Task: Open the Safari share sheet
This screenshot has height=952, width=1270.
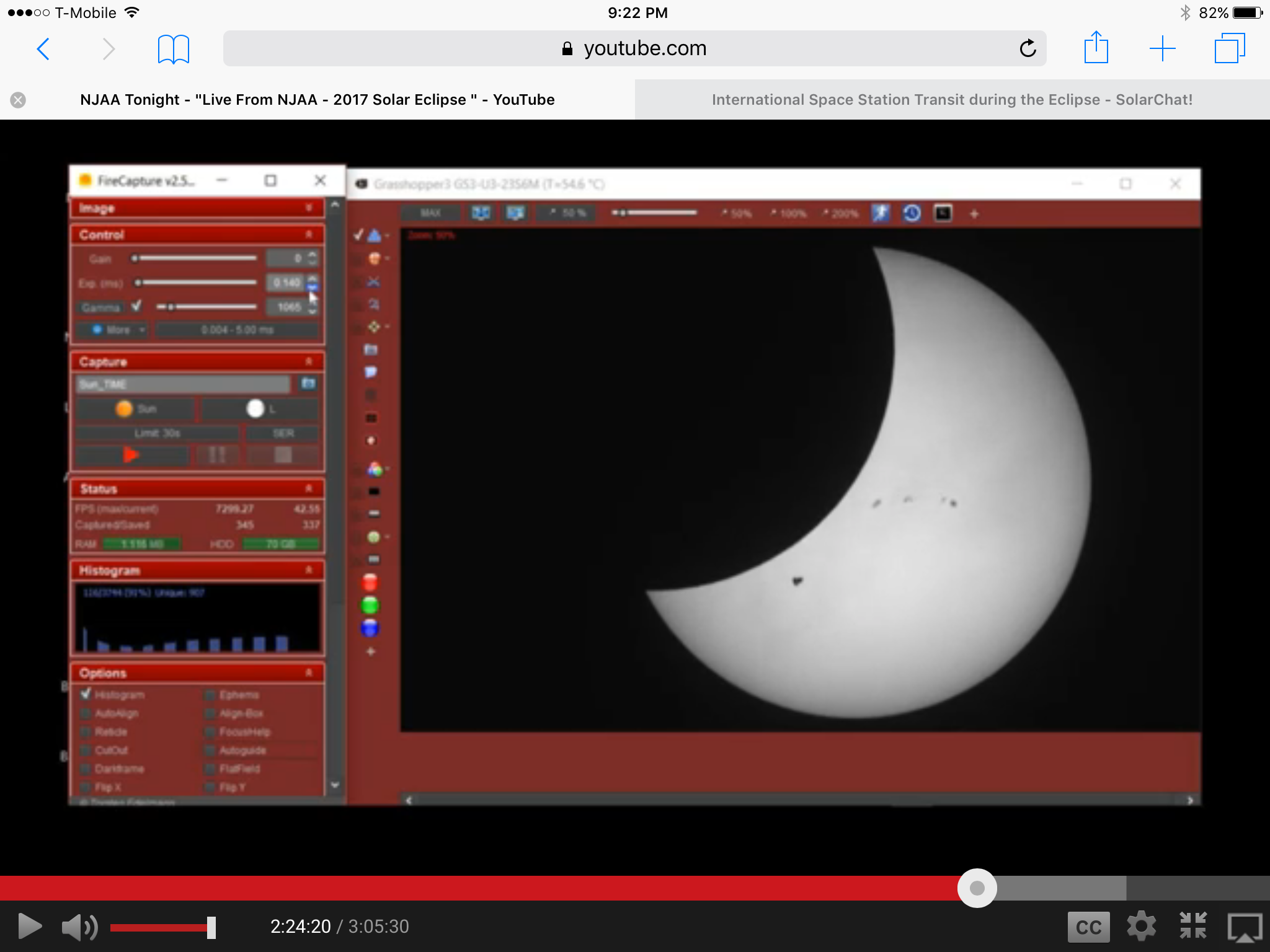Action: pyautogui.click(x=1096, y=47)
